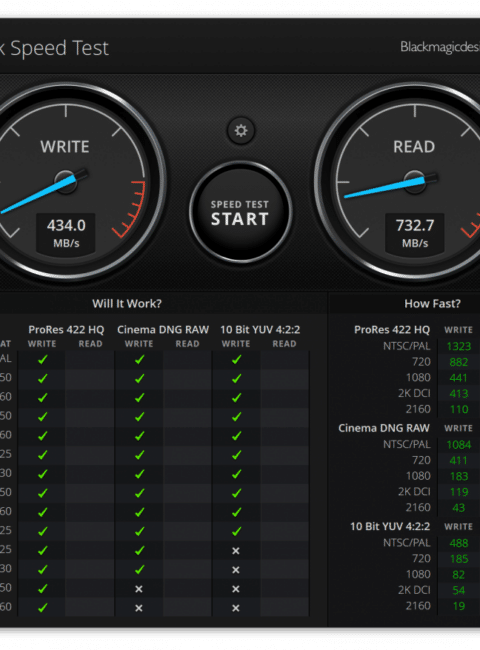
Task: Click 10 Bit YUV 720 value 185
Action: tap(459, 559)
